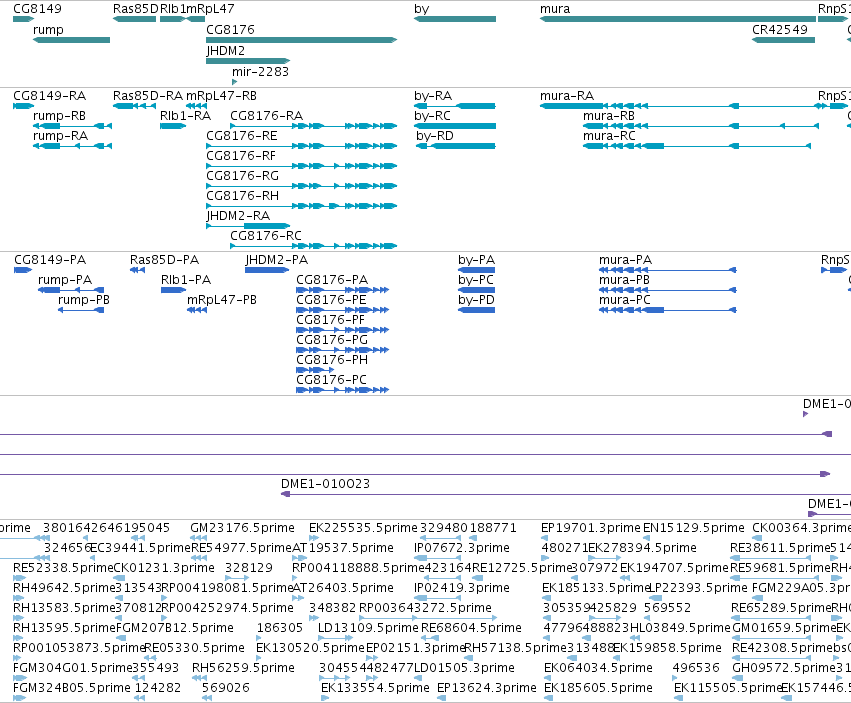Click transcript Rlb1-RA label
The height and width of the screenshot is (703, 851).
click(x=185, y=116)
